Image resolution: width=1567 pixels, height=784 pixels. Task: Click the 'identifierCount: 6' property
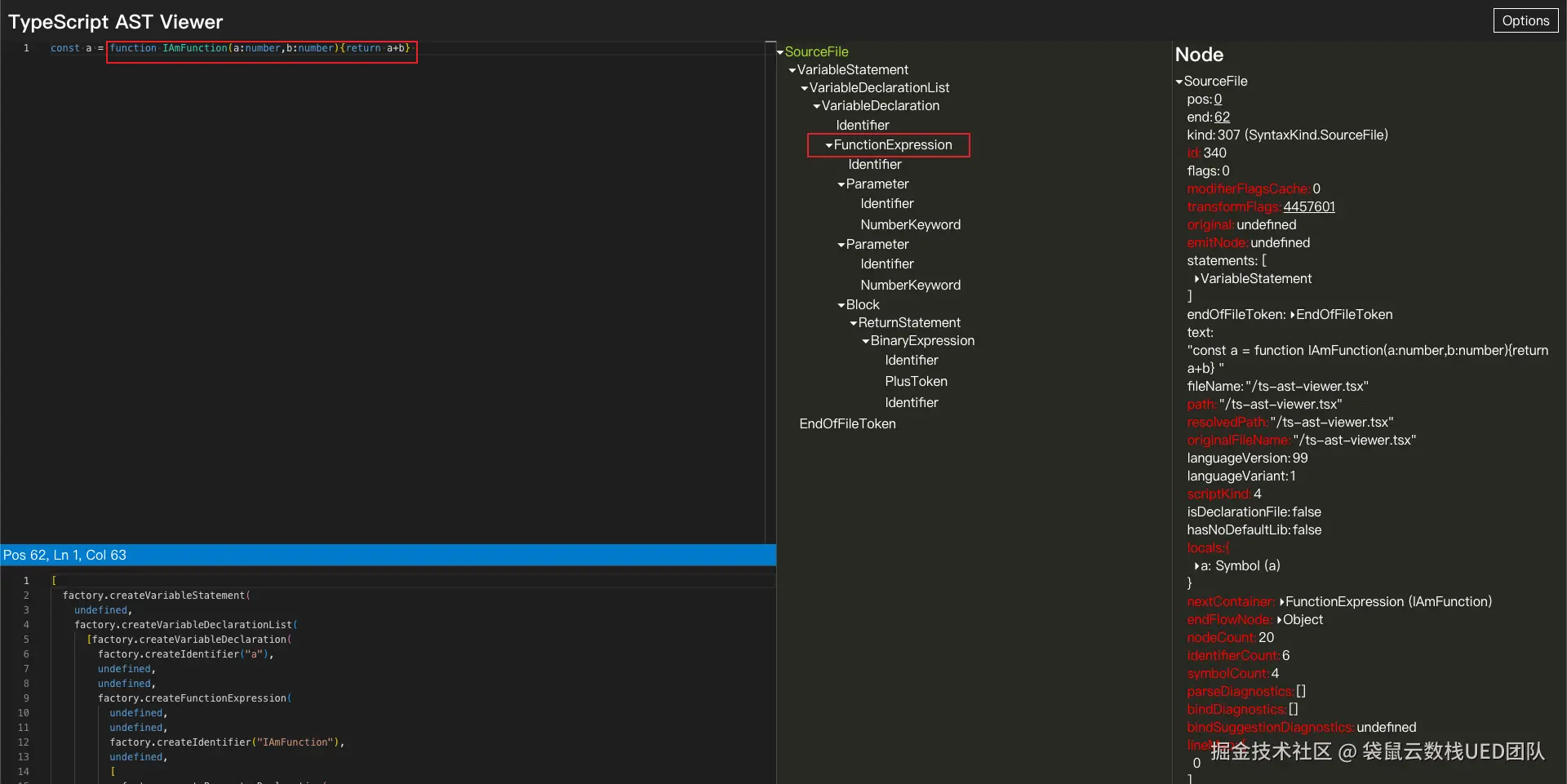[x=1238, y=656]
